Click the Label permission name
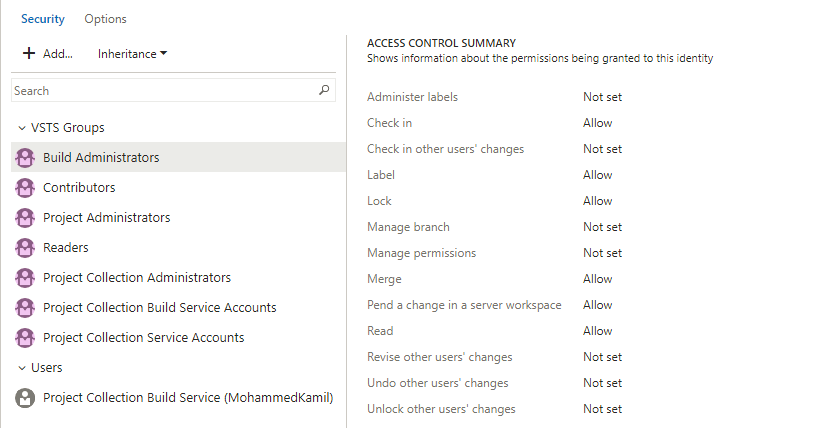 (381, 175)
